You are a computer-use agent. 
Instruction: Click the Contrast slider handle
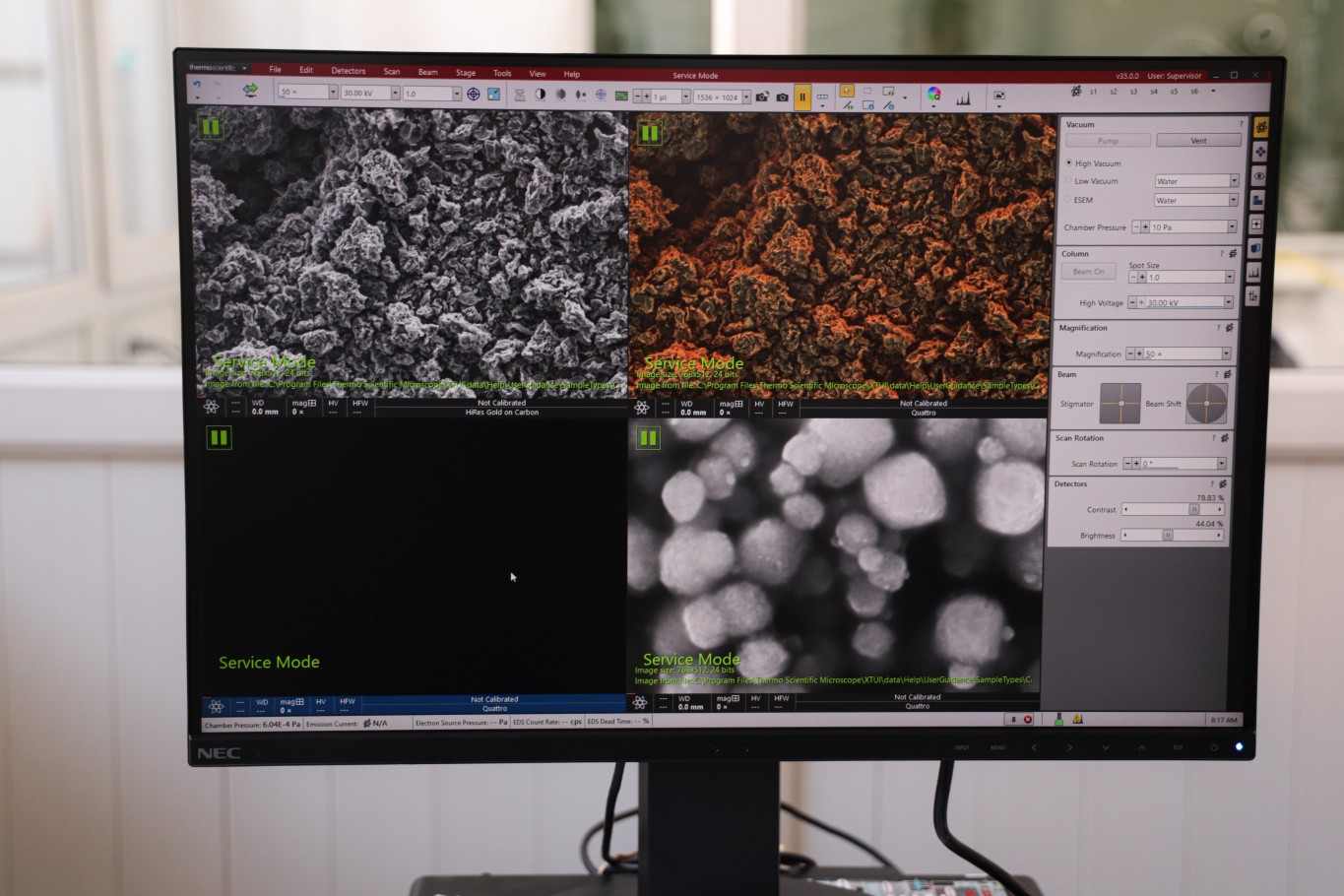coord(1193,510)
